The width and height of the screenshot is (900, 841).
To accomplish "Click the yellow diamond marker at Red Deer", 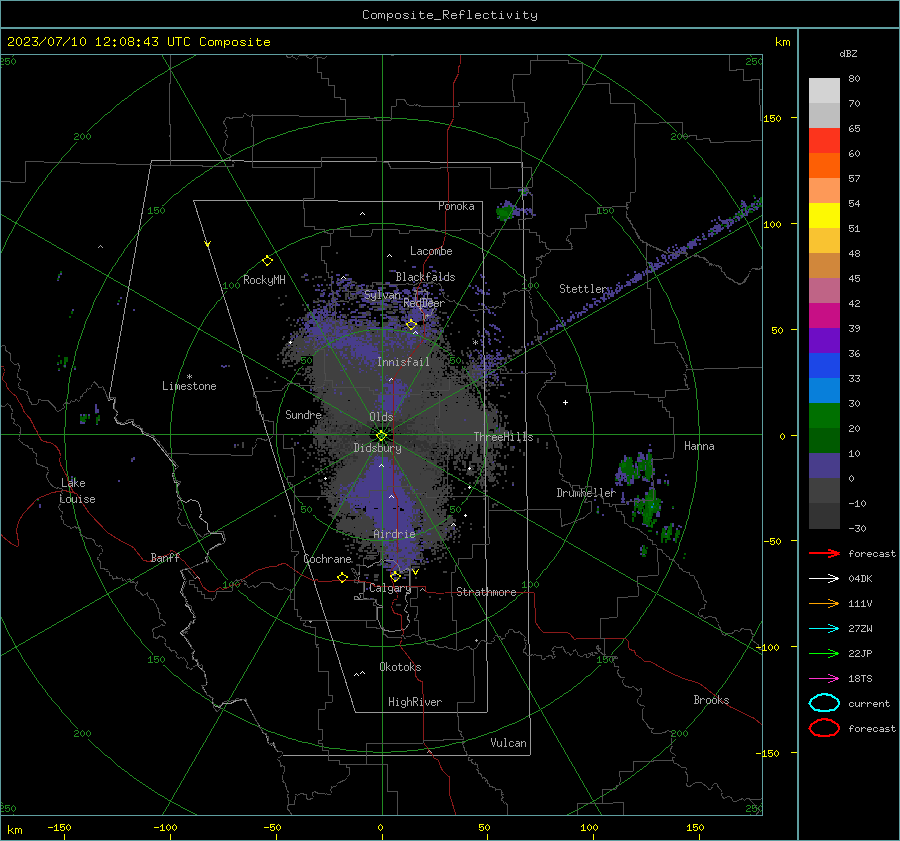I will tap(411, 325).
